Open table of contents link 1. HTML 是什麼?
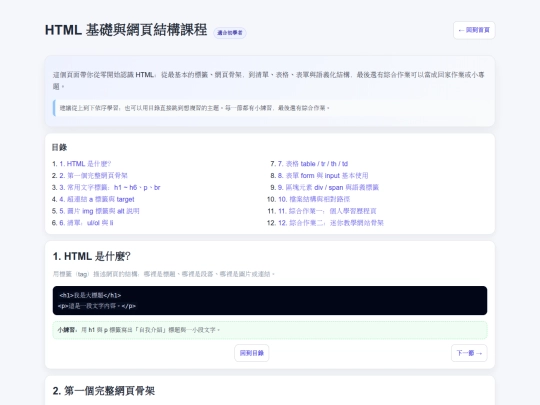Viewport: 540px width, 405px height. (85, 164)
